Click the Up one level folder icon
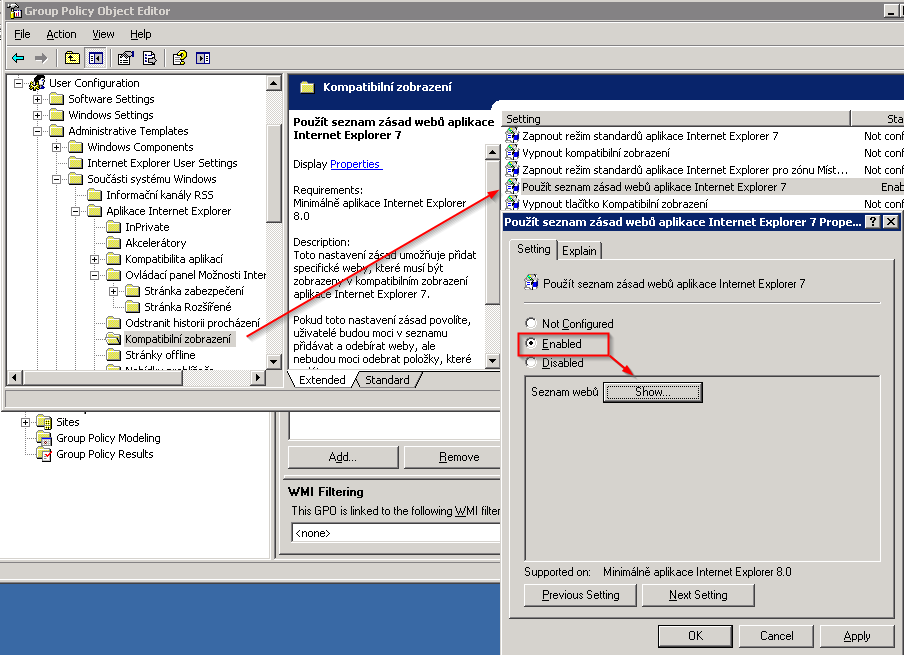Screen dimensions: 904x655 pyautogui.click(x=72, y=58)
